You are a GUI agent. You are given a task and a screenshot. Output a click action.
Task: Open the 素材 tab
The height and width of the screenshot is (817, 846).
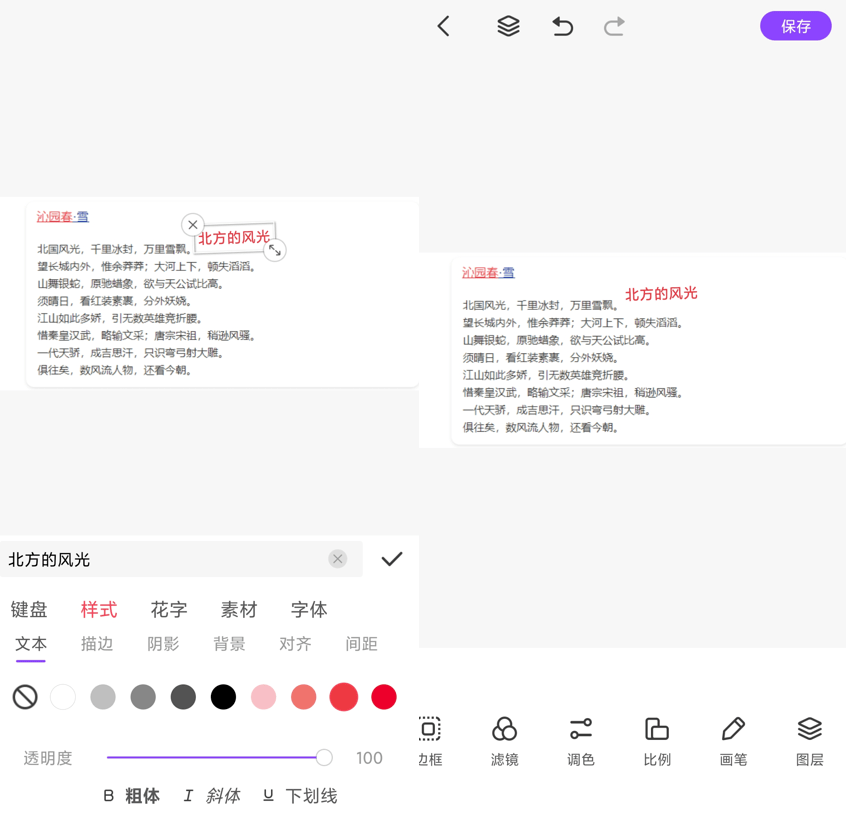(x=239, y=610)
